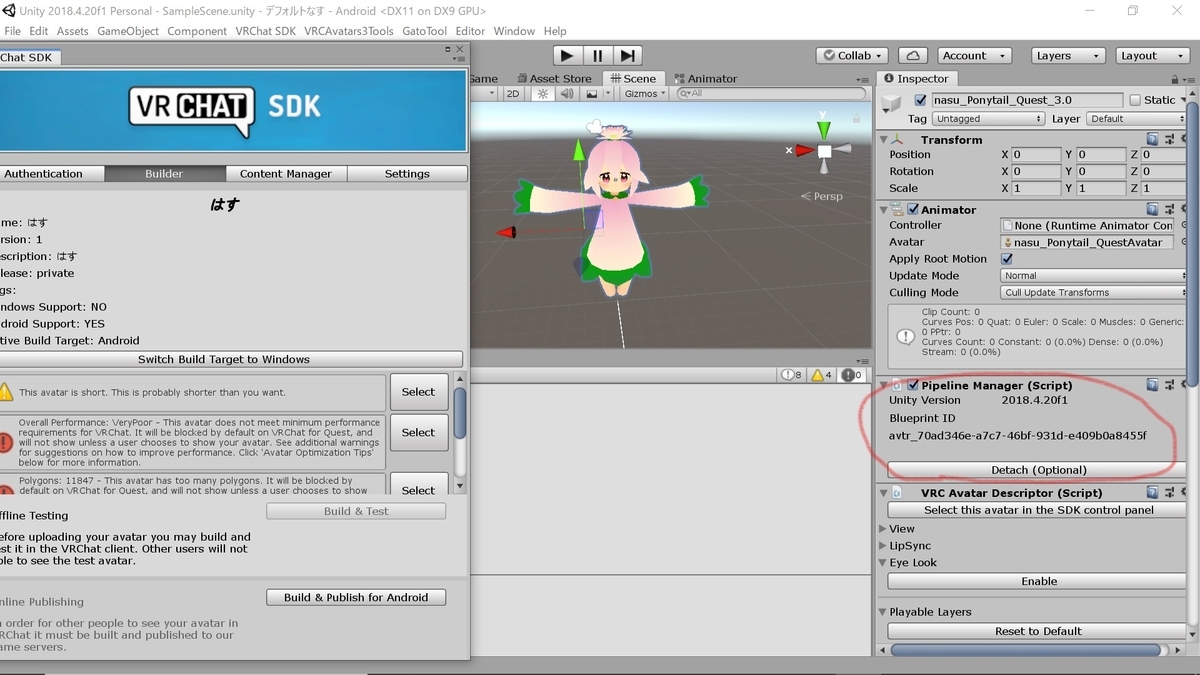Collapse the Playable Layers section
The image size is (1200, 675).
tap(882, 612)
